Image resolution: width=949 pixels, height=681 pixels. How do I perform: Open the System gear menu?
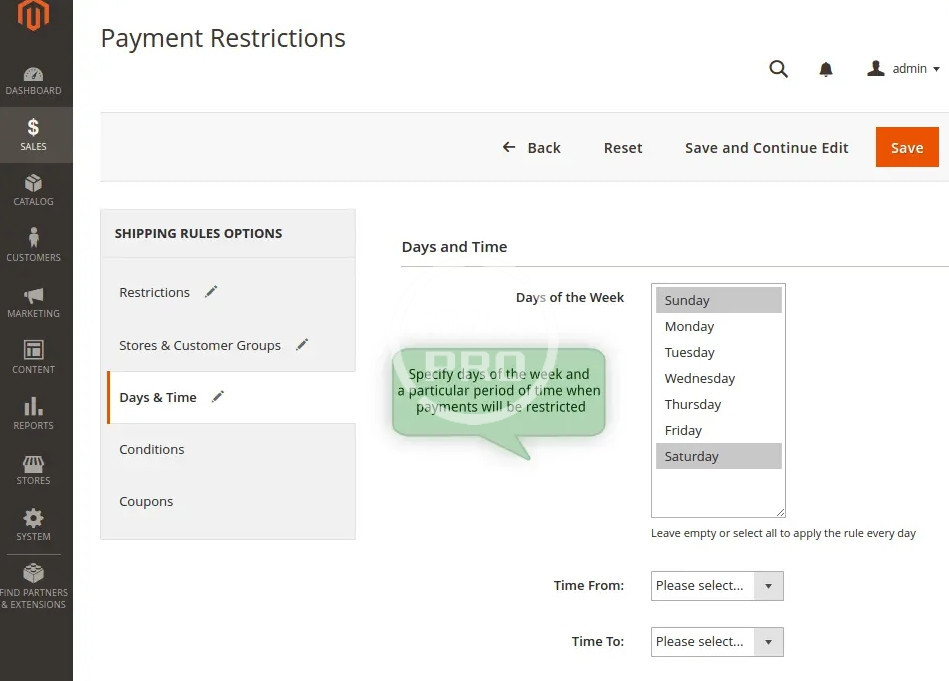(34, 524)
